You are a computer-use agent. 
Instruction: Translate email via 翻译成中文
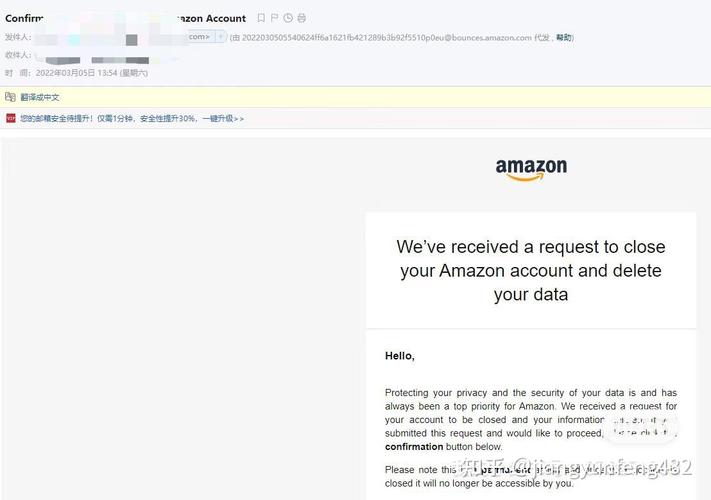click(x=40, y=97)
